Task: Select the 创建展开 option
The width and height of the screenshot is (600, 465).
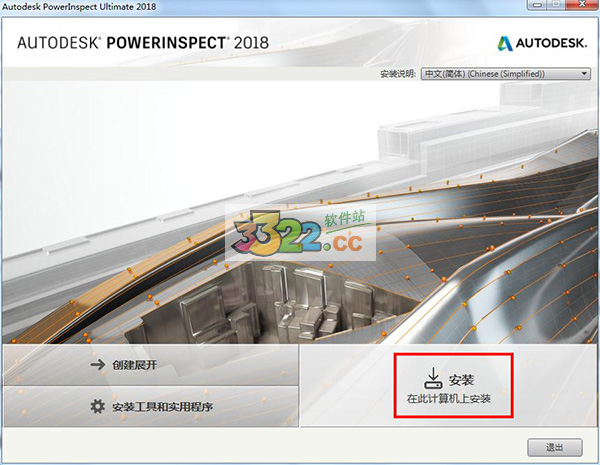Action: coord(151,365)
